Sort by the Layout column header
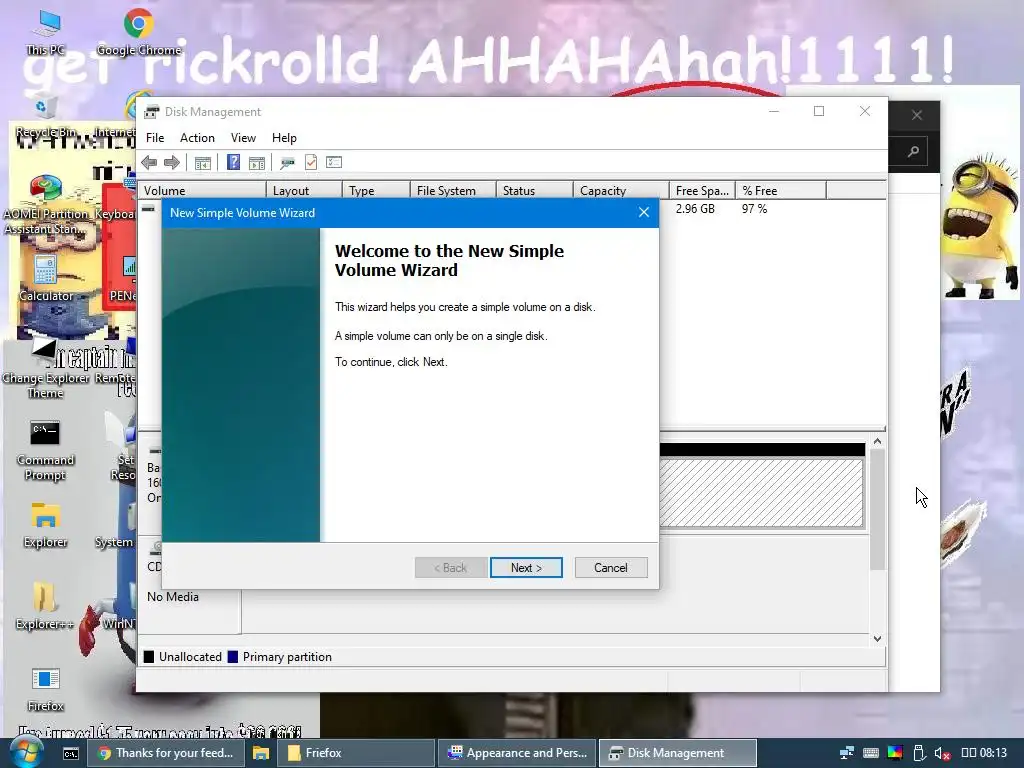Screen dimensions: 1024x768 click(x=304, y=191)
